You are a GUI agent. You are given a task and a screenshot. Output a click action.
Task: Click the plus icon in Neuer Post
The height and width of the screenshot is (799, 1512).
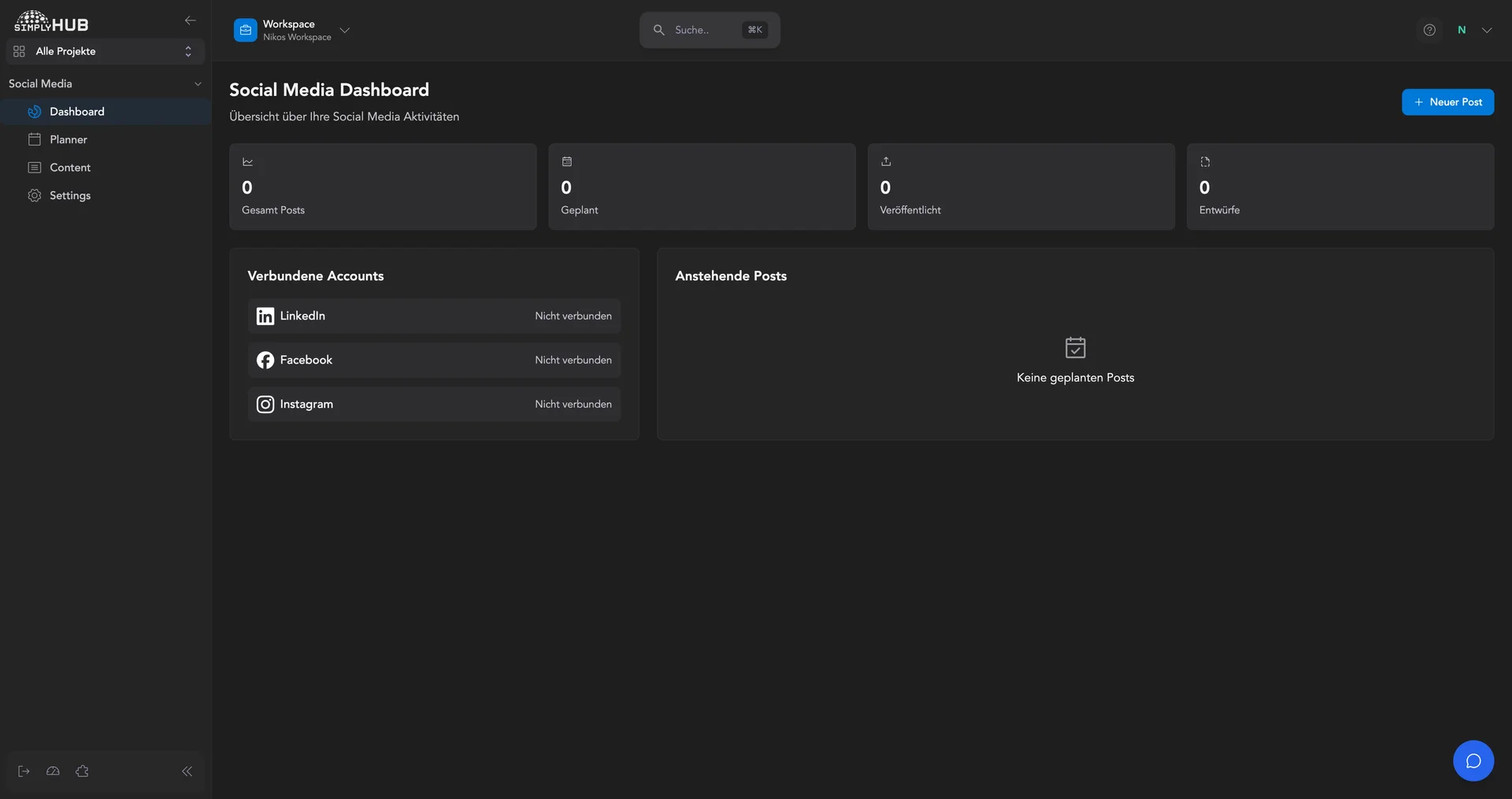[x=1419, y=102]
